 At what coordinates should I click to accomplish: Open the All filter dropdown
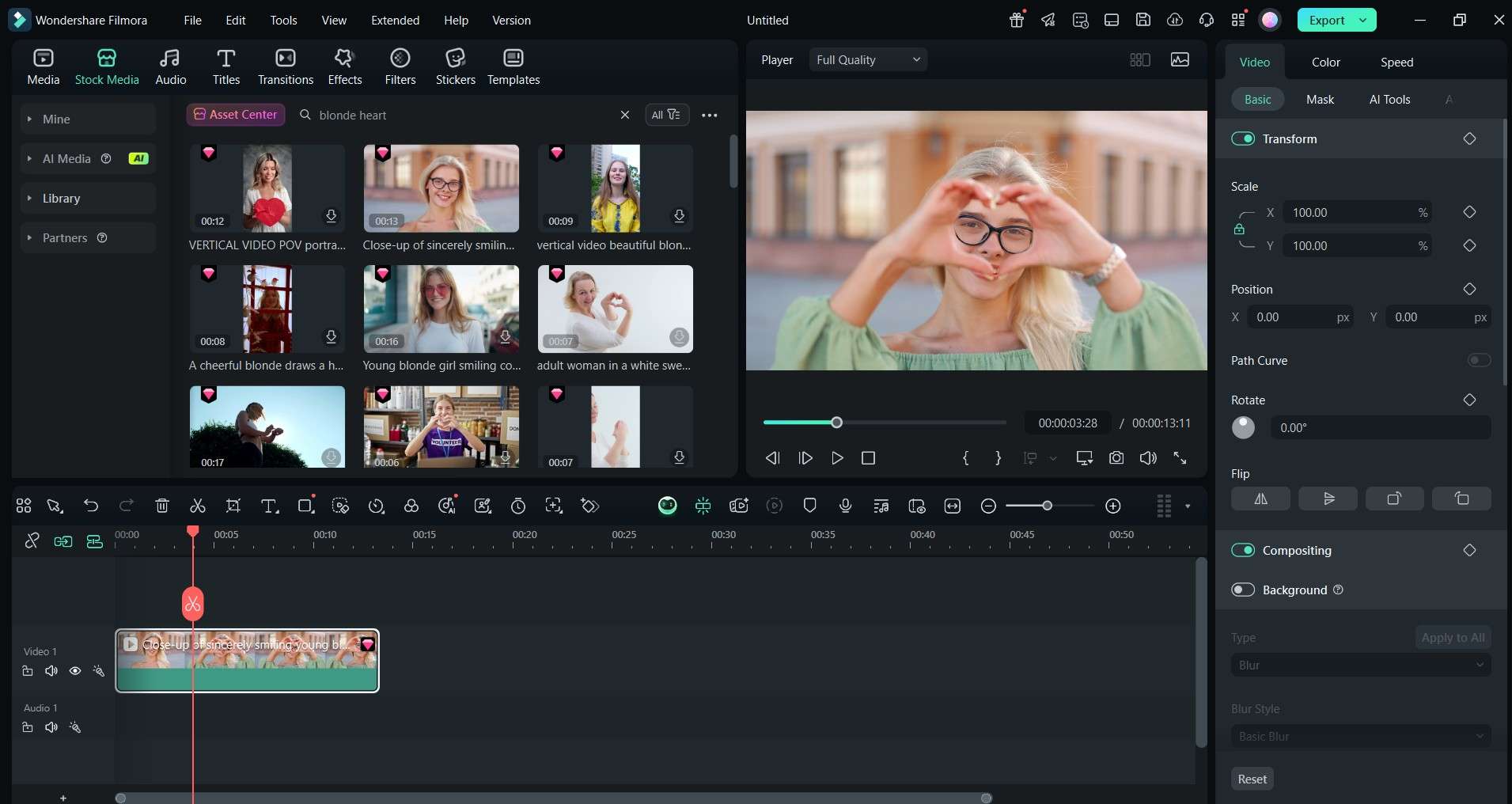666,115
